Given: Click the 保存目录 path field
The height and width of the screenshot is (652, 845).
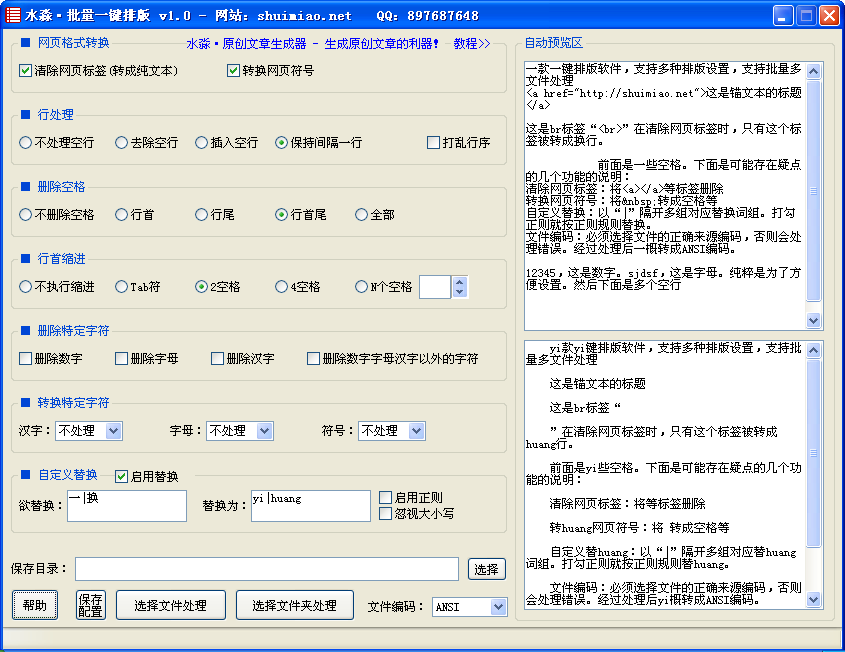Looking at the screenshot, I should coord(267,569).
